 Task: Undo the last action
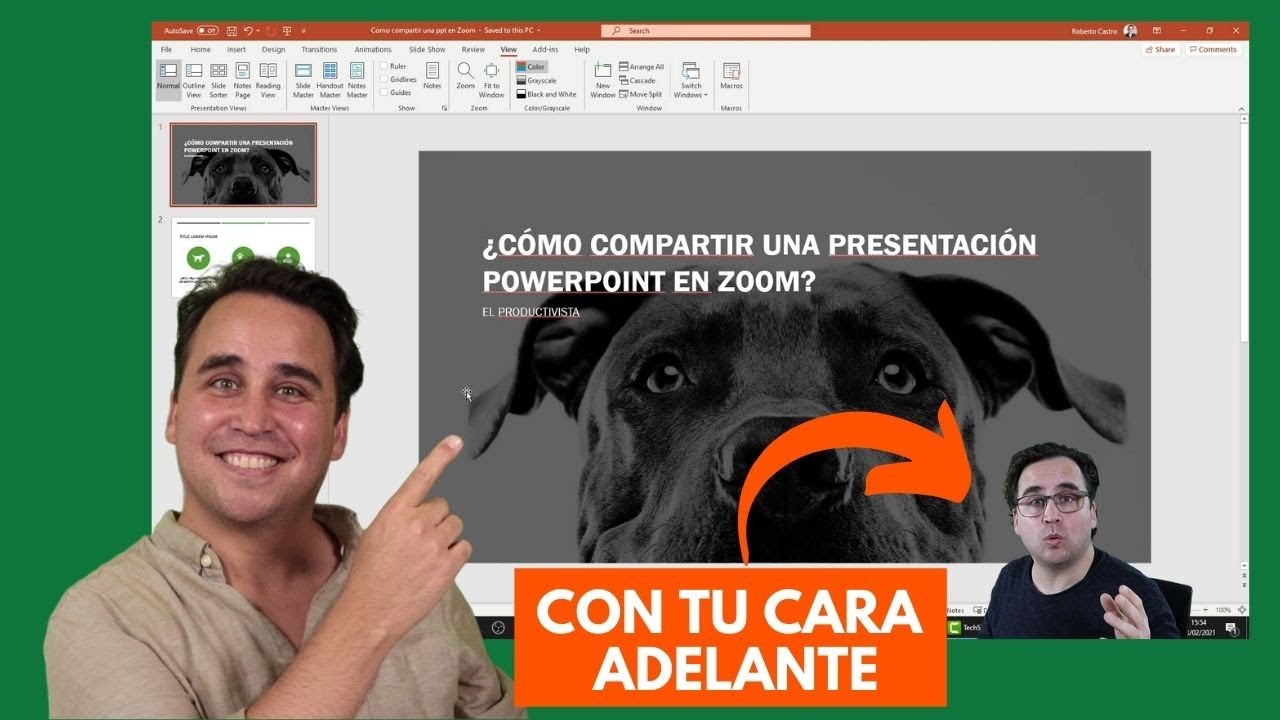click(248, 31)
